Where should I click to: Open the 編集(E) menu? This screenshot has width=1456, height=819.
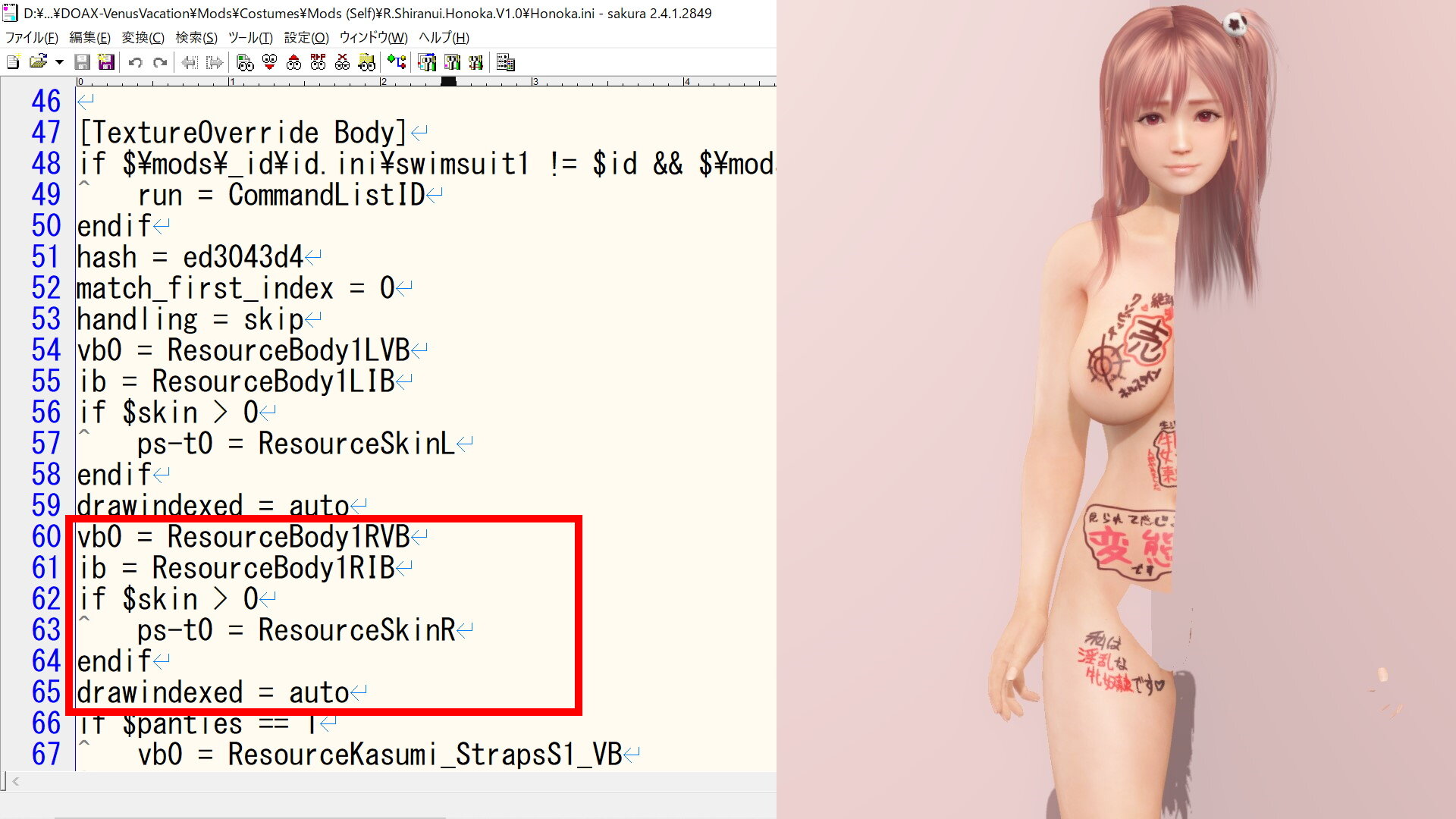[89, 37]
